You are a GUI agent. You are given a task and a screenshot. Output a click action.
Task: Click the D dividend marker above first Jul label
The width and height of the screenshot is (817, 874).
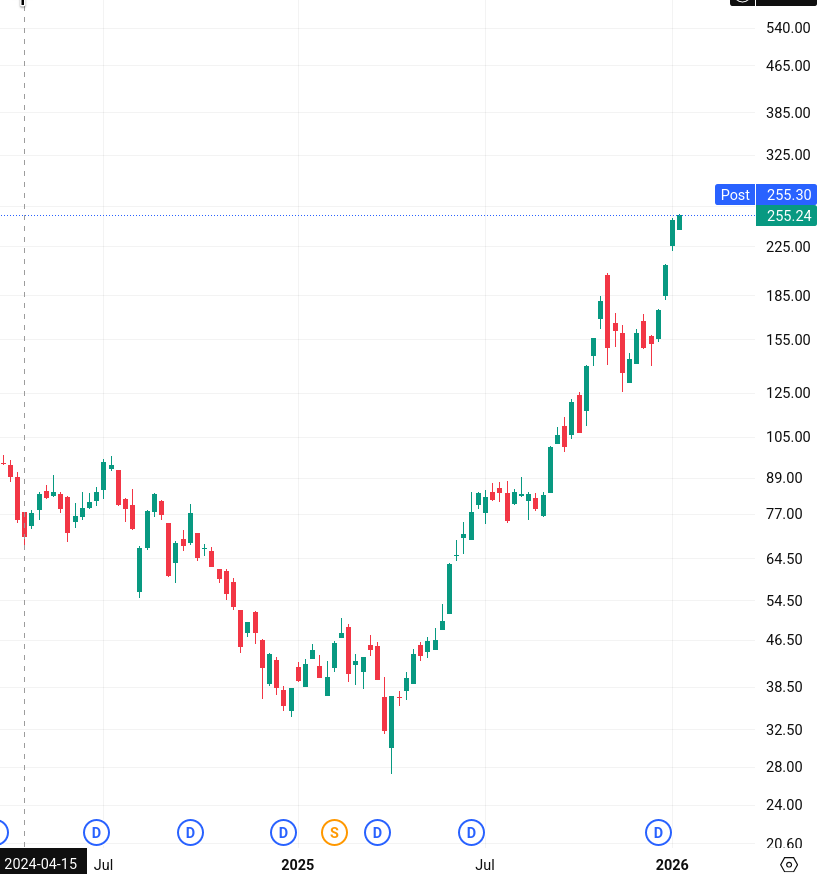point(97,832)
